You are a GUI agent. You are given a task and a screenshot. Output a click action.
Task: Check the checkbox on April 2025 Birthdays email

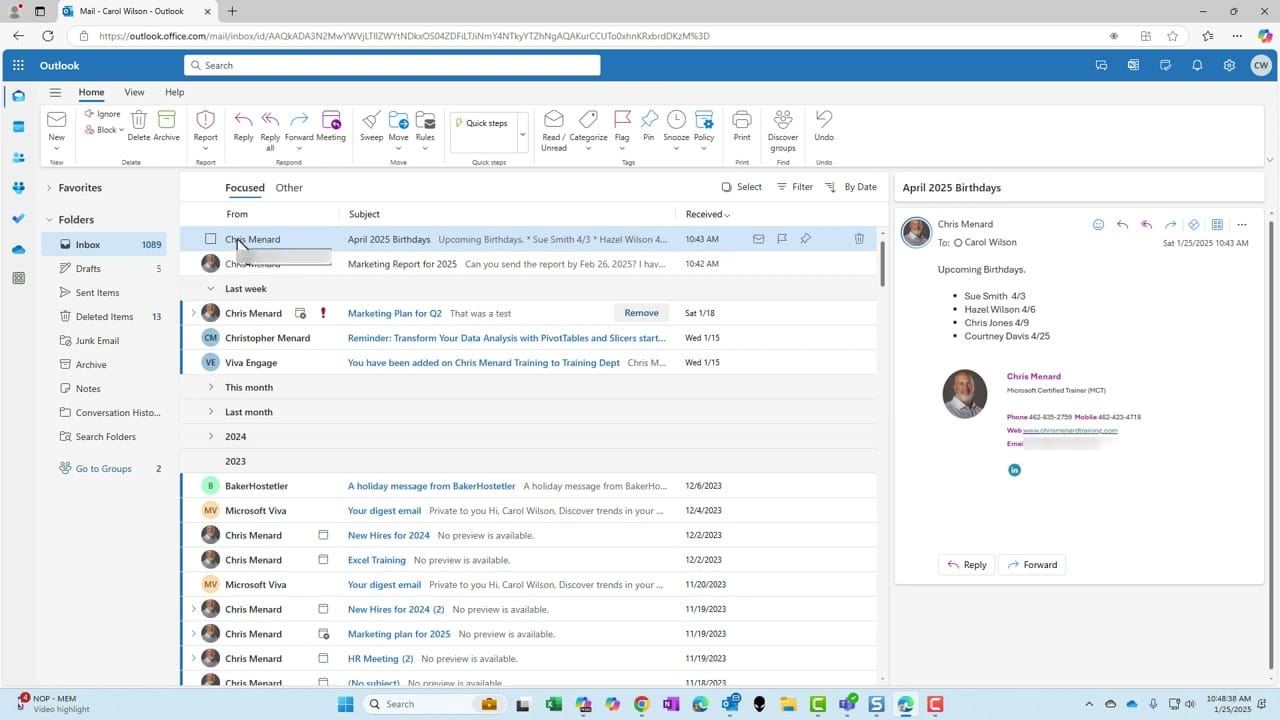pyautogui.click(x=210, y=239)
